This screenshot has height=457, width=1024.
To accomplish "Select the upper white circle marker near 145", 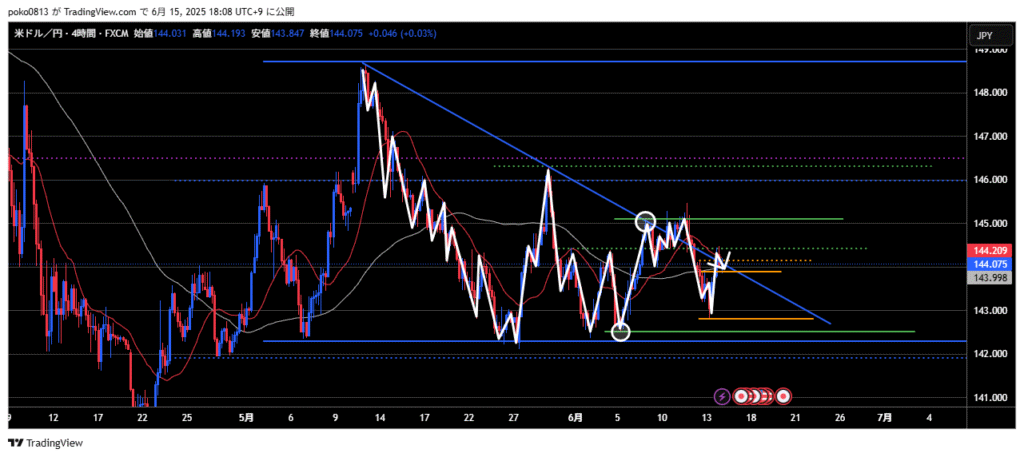I will pyautogui.click(x=645, y=220).
